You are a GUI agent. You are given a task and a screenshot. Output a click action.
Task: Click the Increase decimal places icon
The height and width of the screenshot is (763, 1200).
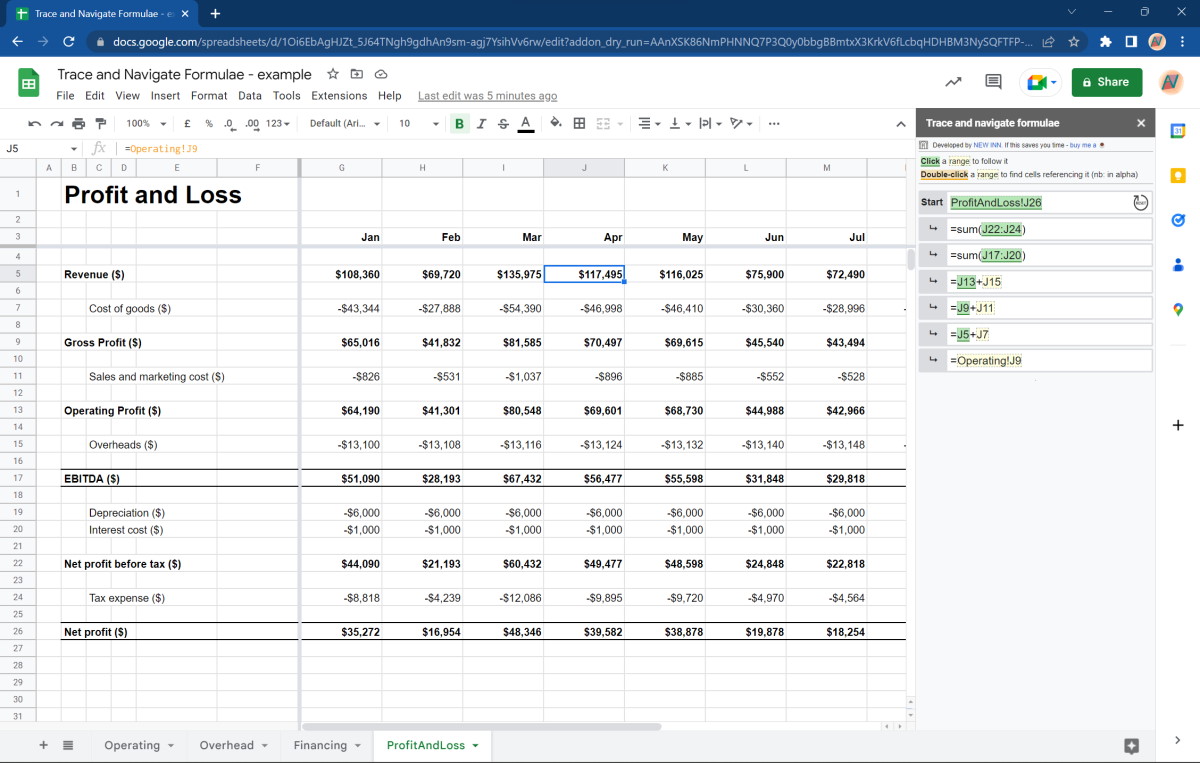(x=252, y=123)
